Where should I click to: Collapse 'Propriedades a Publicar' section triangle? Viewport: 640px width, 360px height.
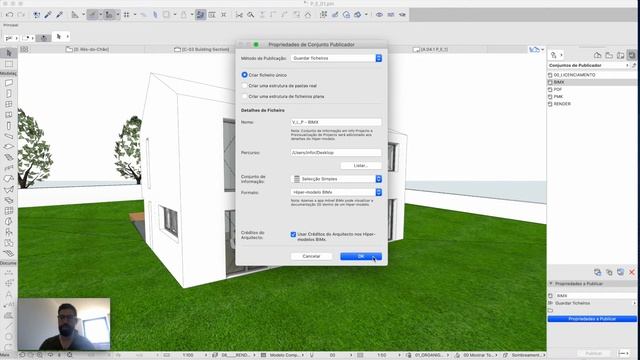pos(551,283)
